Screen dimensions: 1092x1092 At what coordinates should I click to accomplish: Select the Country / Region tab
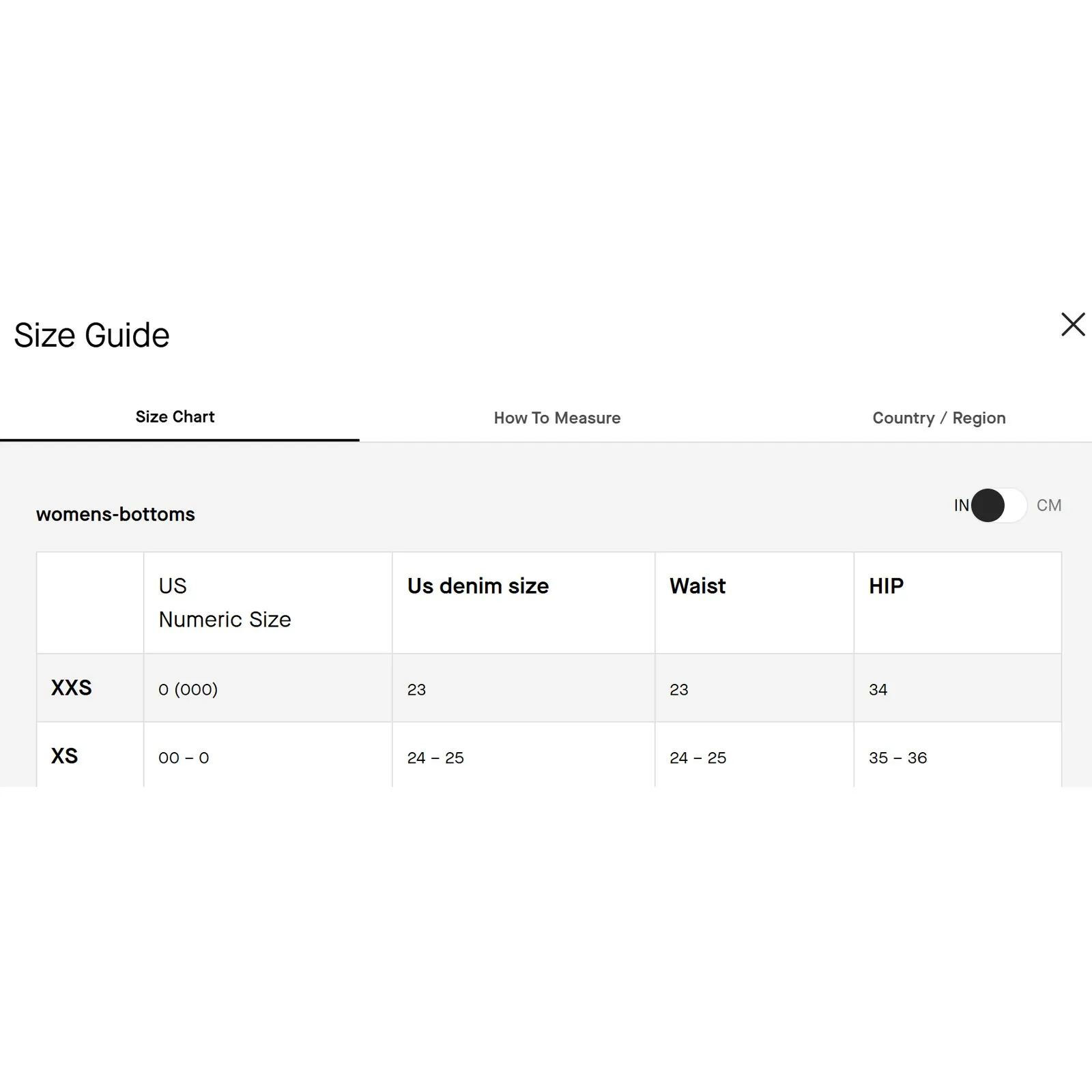(938, 418)
